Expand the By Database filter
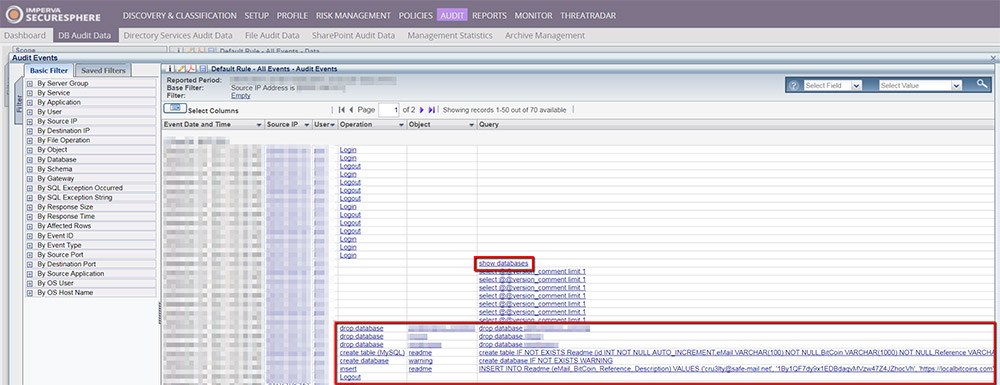Screen dimensions: 1000x385 click(30, 159)
